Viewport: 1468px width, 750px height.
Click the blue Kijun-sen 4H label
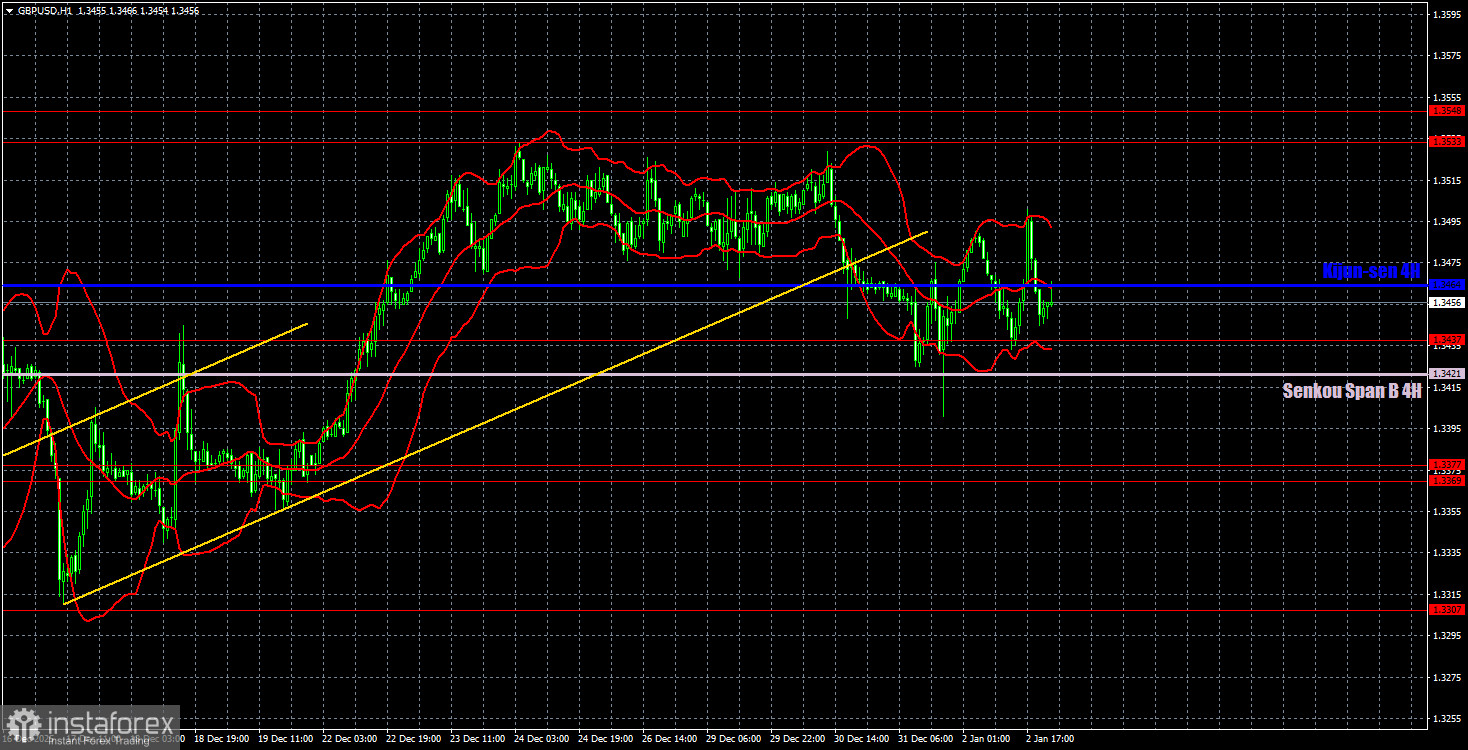1370,270
